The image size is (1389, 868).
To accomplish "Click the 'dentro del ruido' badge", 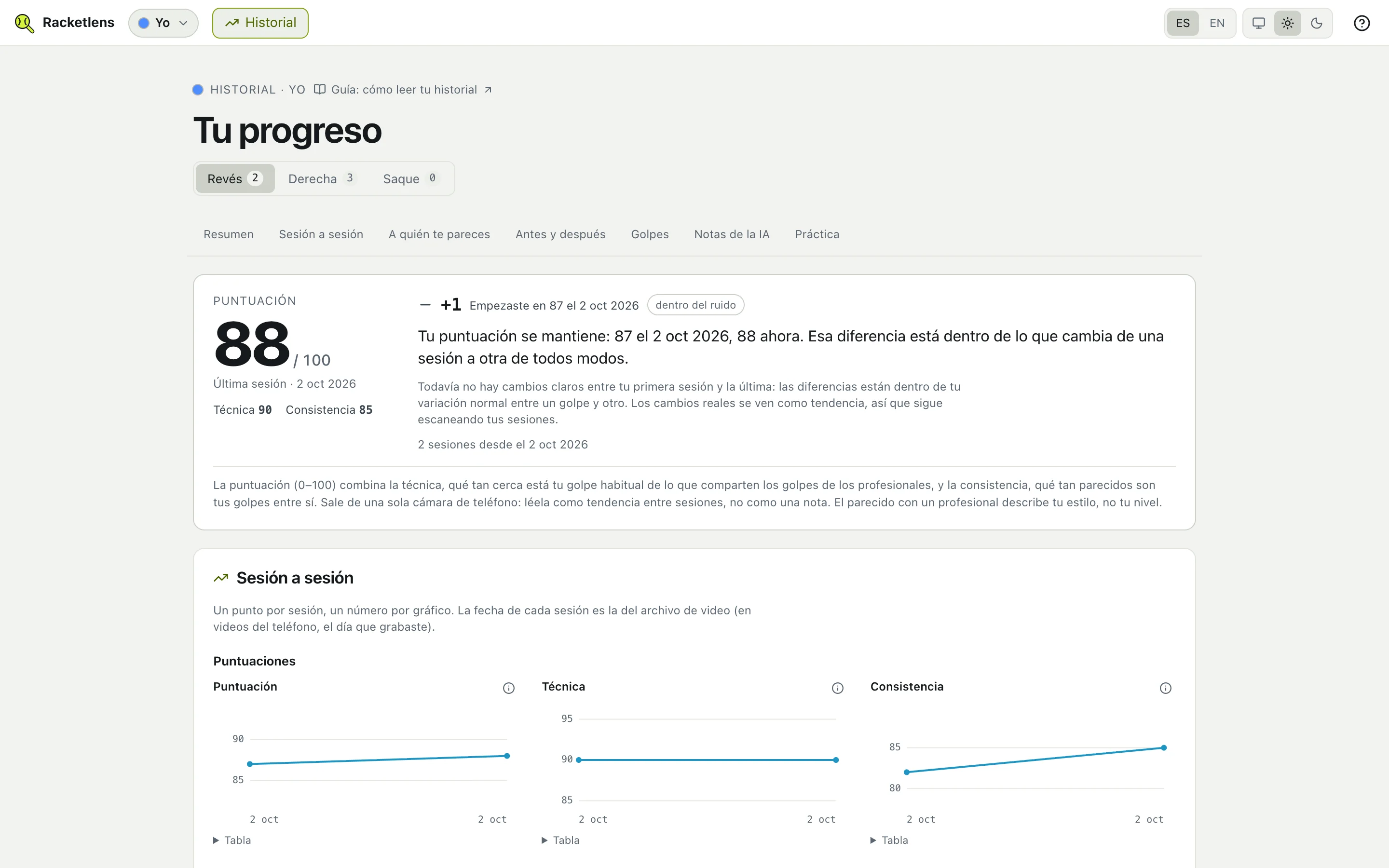I will [x=695, y=305].
